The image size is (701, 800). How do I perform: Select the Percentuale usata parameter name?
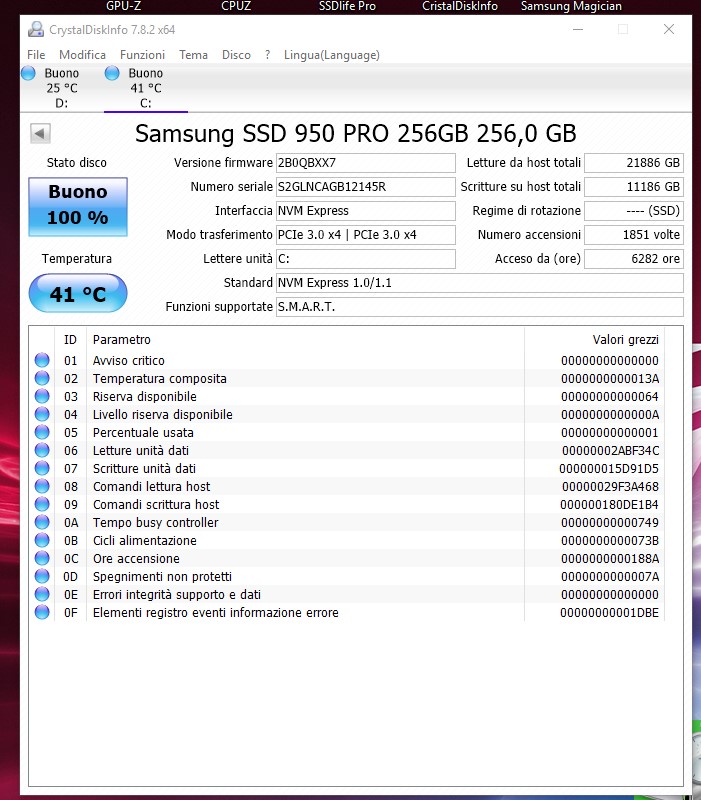(143, 433)
